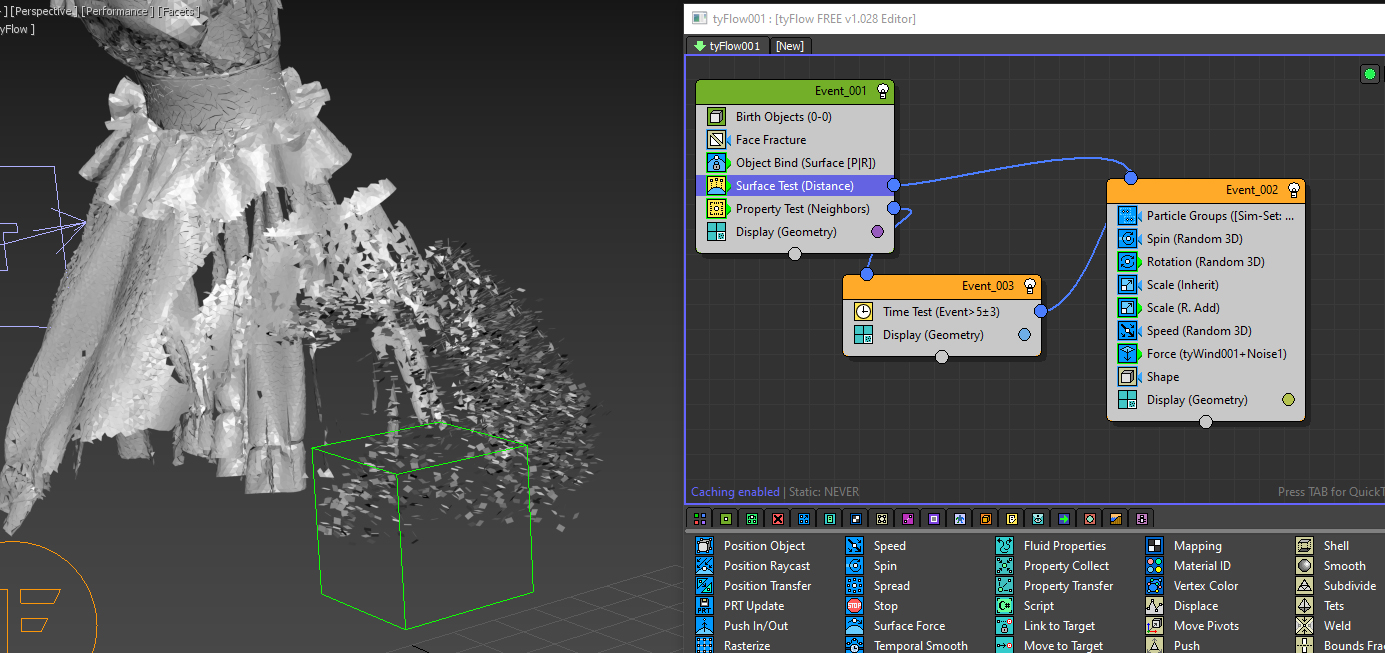
Task: Select the red X operator category icon
Action: coord(778,519)
